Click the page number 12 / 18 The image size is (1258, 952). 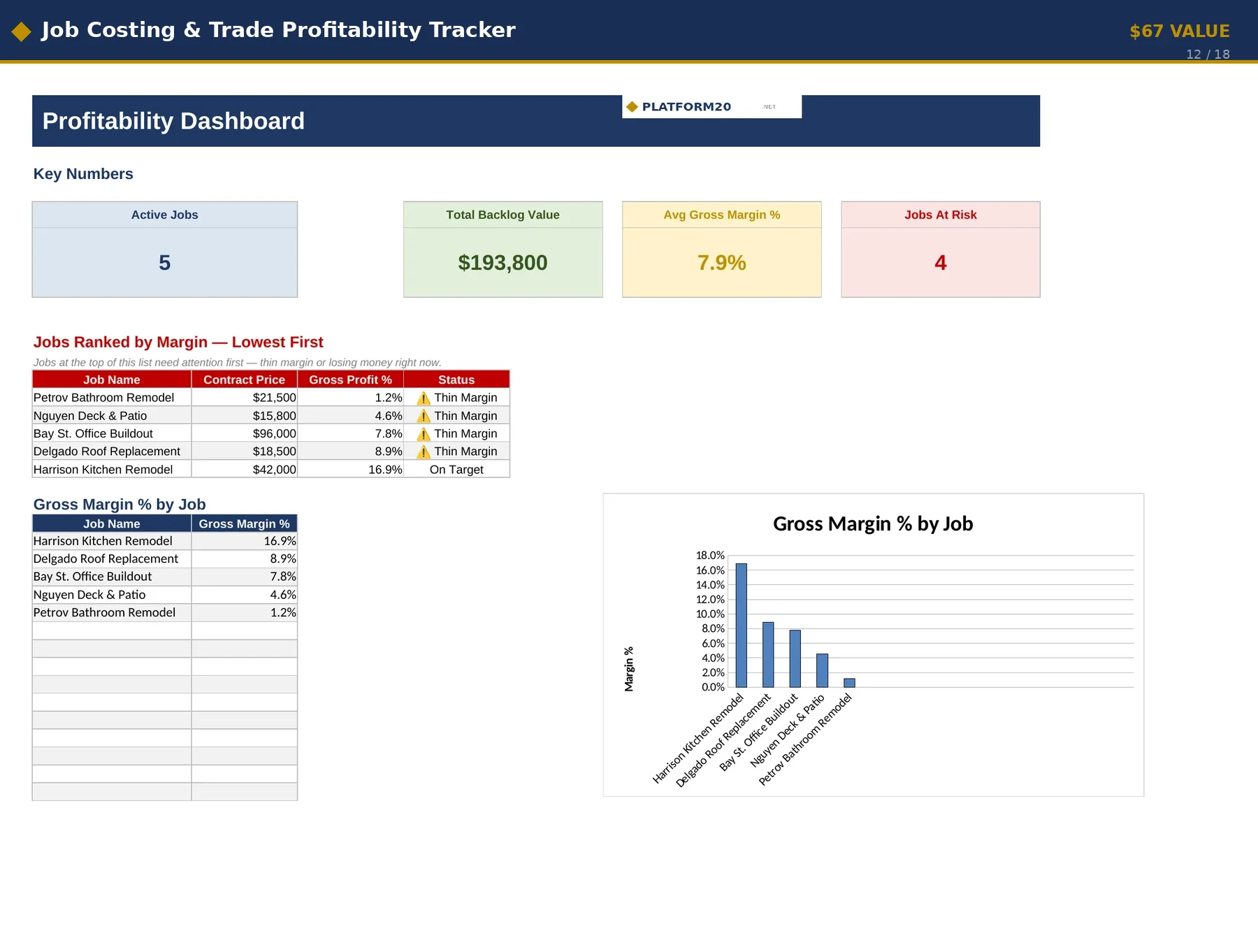click(x=1208, y=55)
